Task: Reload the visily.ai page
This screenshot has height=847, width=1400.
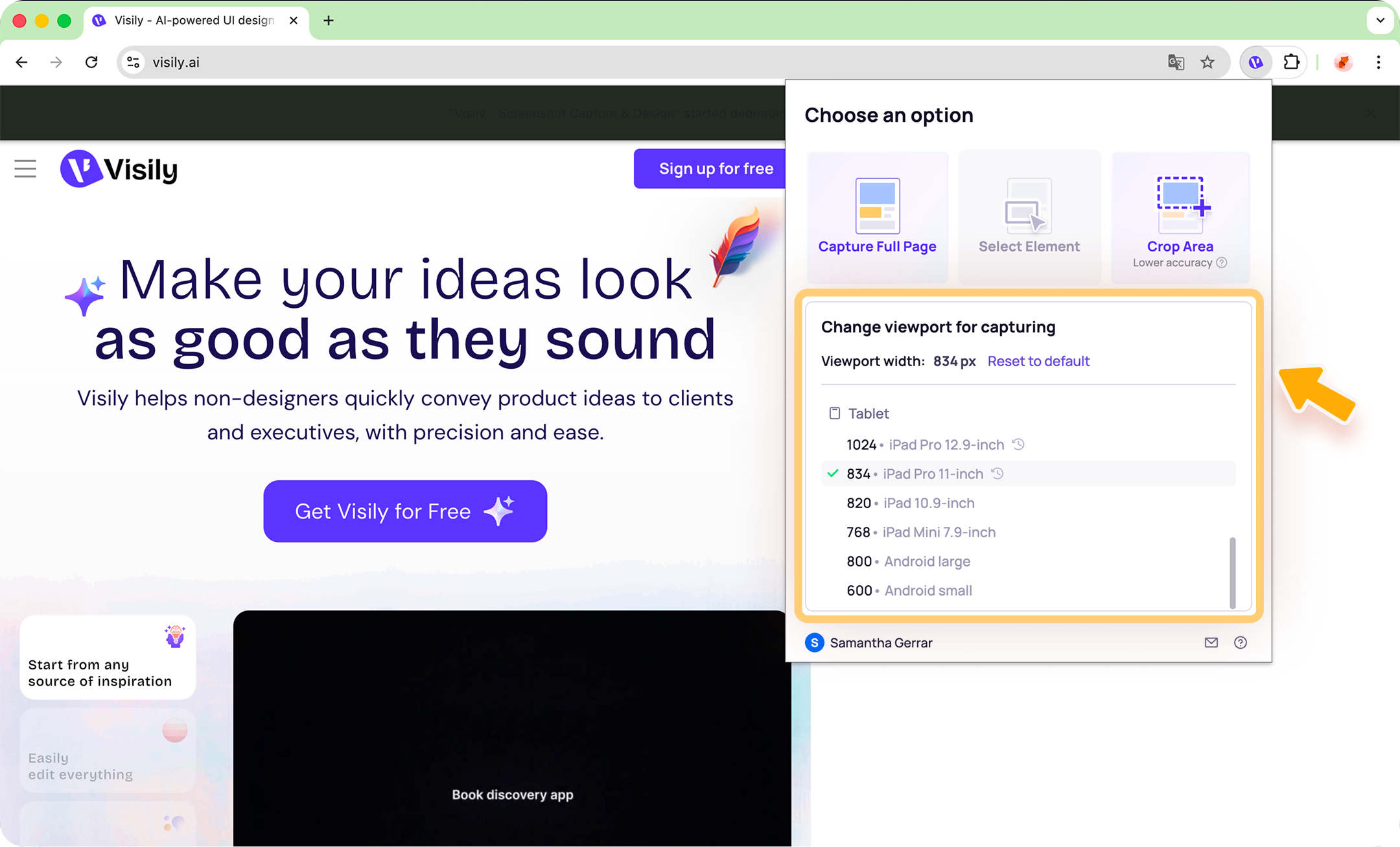Action: [x=91, y=62]
